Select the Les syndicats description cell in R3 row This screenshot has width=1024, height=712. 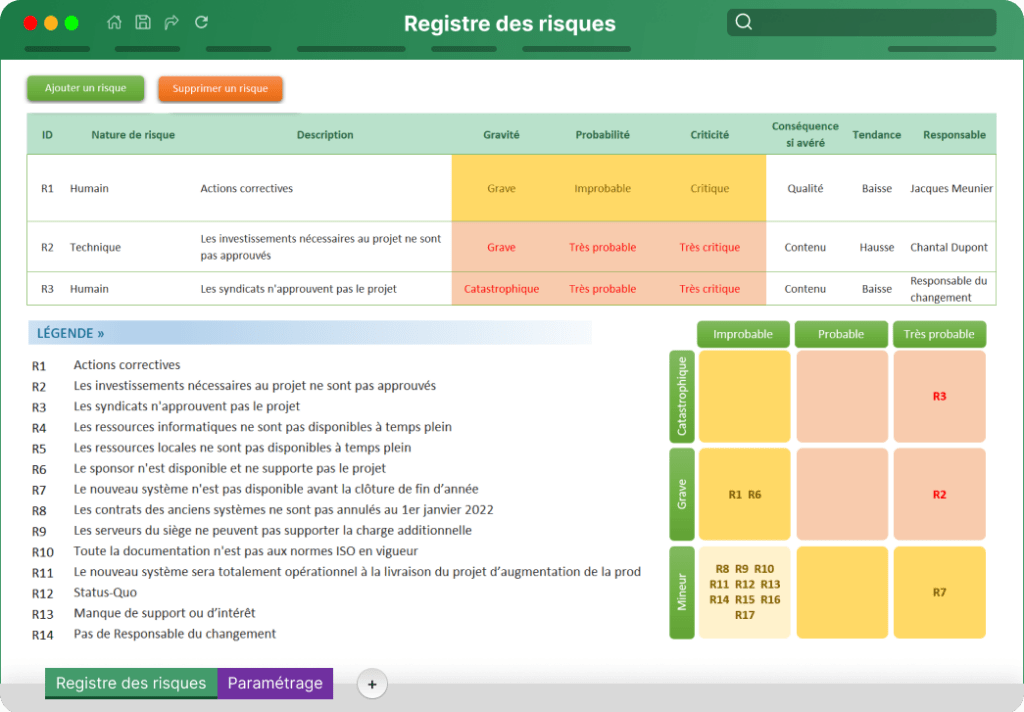[x=298, y=289]
